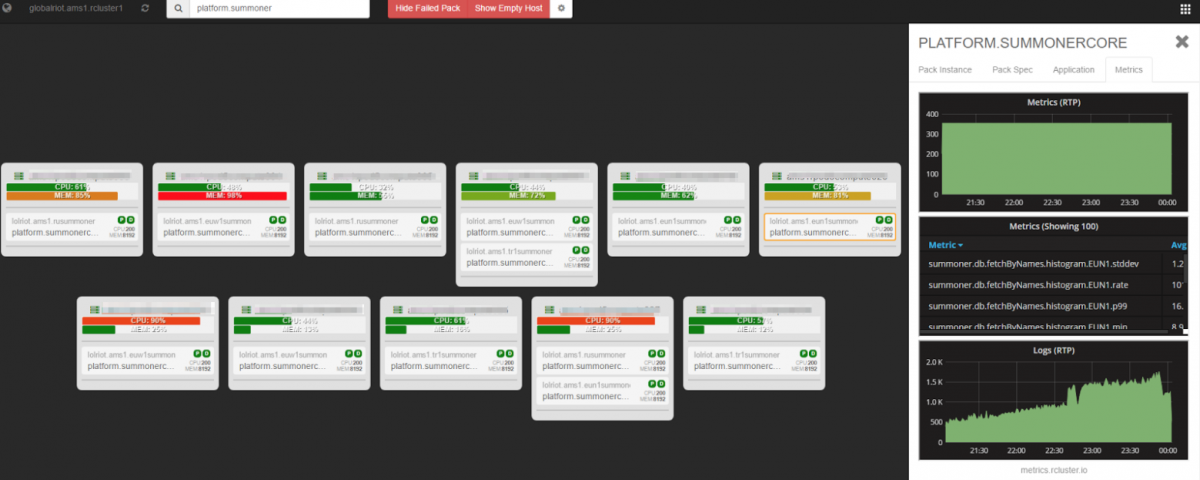Image resolution: width=1200 pixels, height=480 pixels.
Task: Sort by the Metric column dropdown header
Action: coord(947,245)
